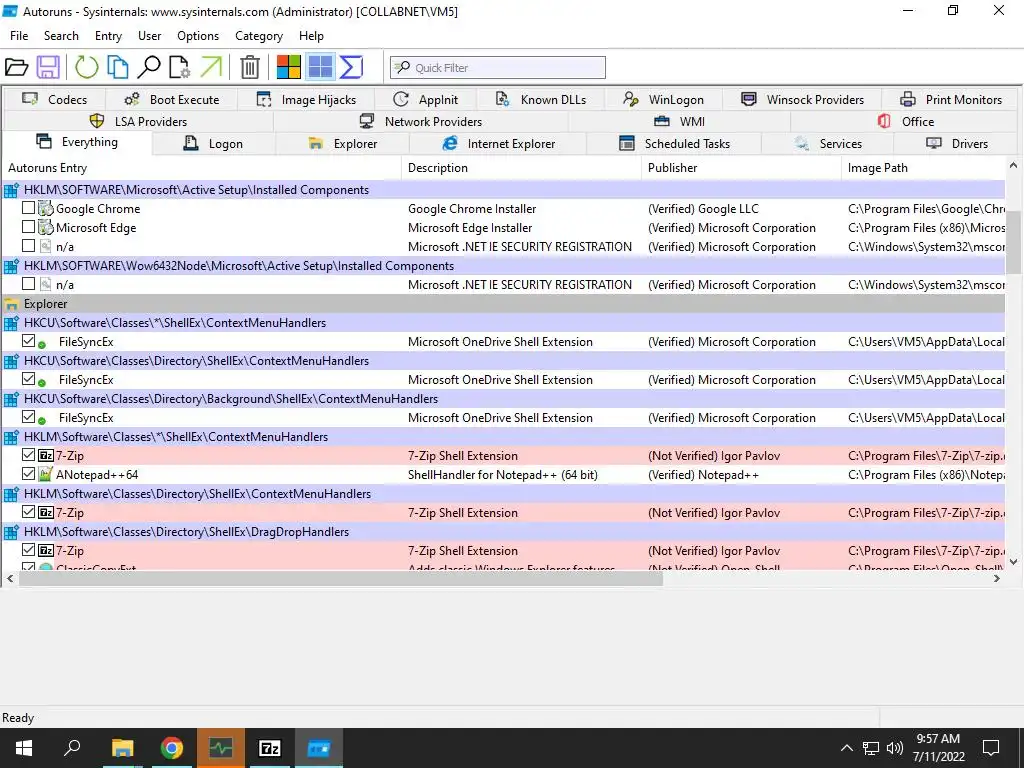This screenshot has width=1024, height=768.
Task: Click the Google Chrome entry icon
Action: (x=46, y=209)
